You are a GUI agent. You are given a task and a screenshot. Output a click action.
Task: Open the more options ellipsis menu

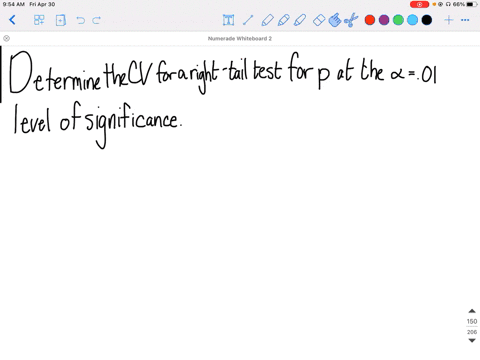tap(465, 20)
